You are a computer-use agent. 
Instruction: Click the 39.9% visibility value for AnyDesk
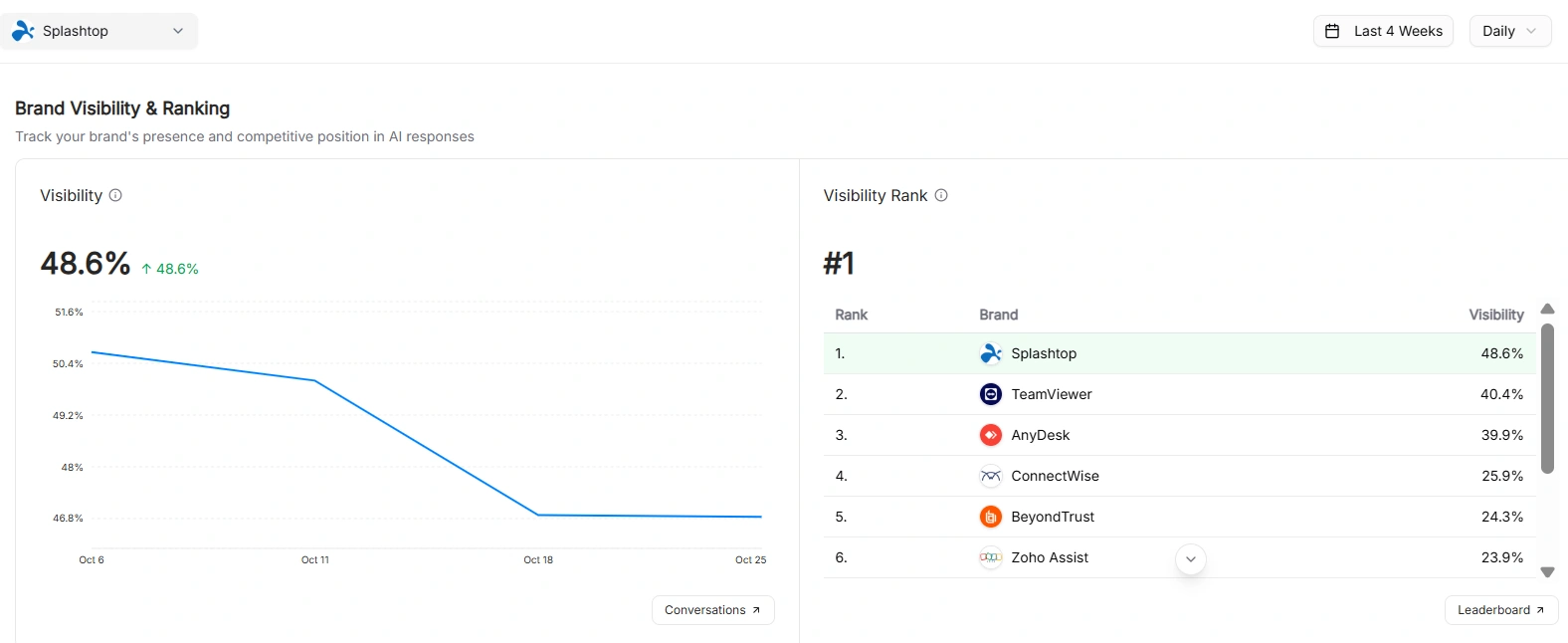(1502, 435)
